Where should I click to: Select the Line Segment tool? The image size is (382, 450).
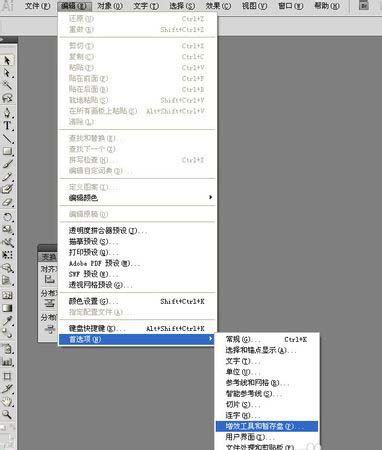(x=7, y=138)
